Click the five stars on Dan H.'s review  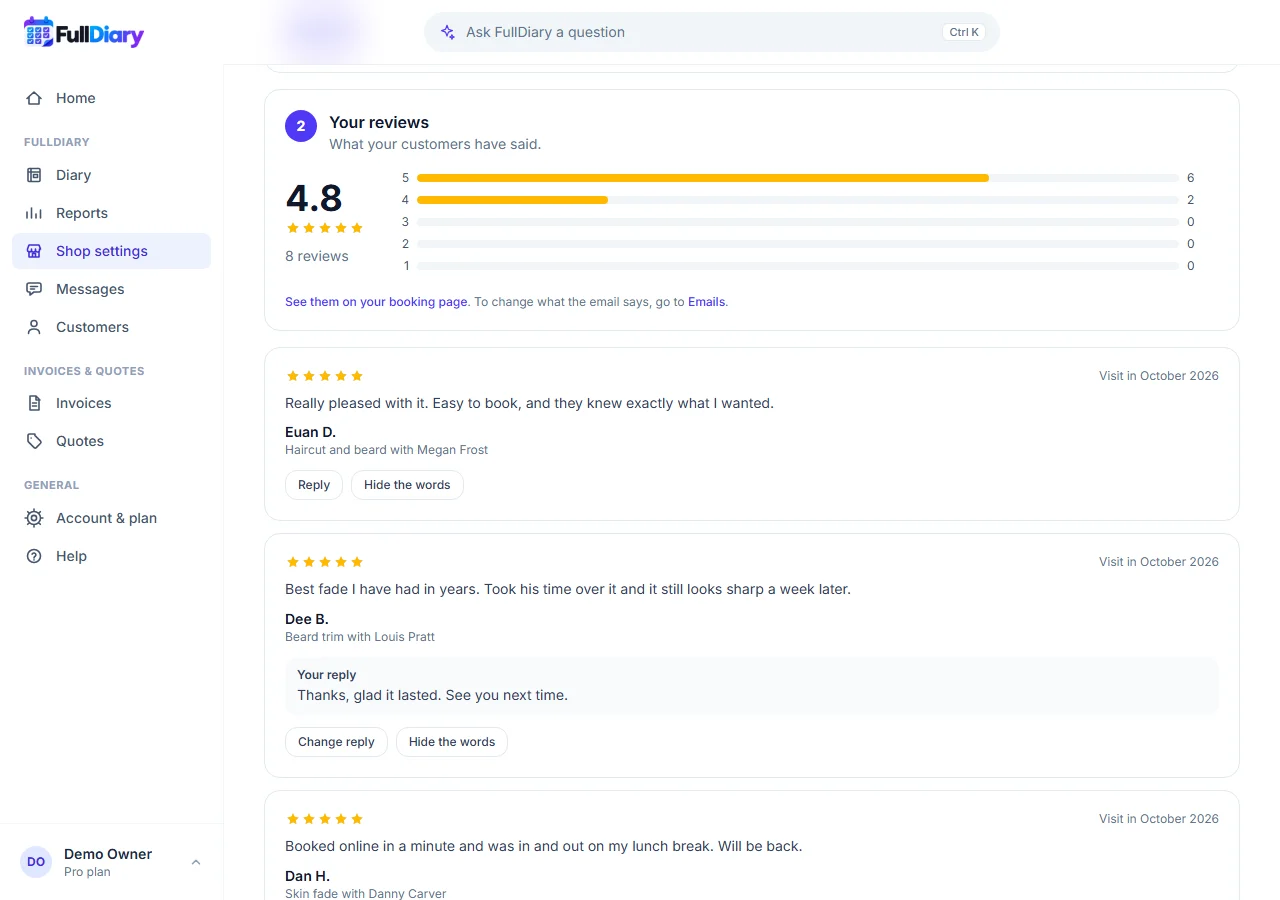click(325, 819)
